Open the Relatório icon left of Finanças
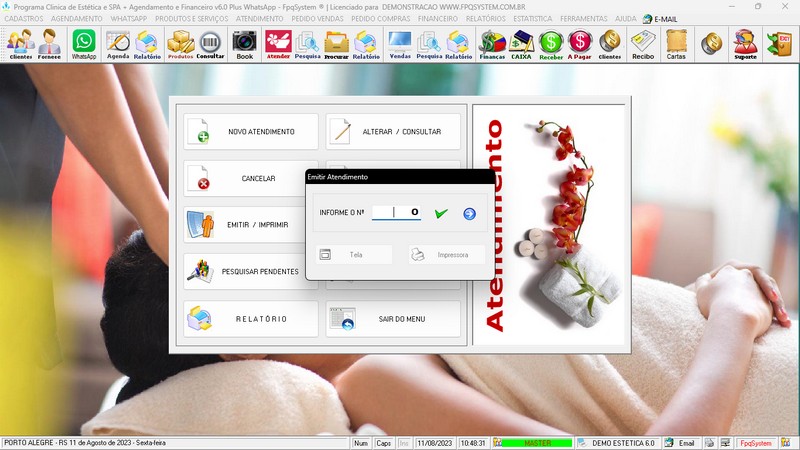The image size is (800, 450). tap(458, 44)
